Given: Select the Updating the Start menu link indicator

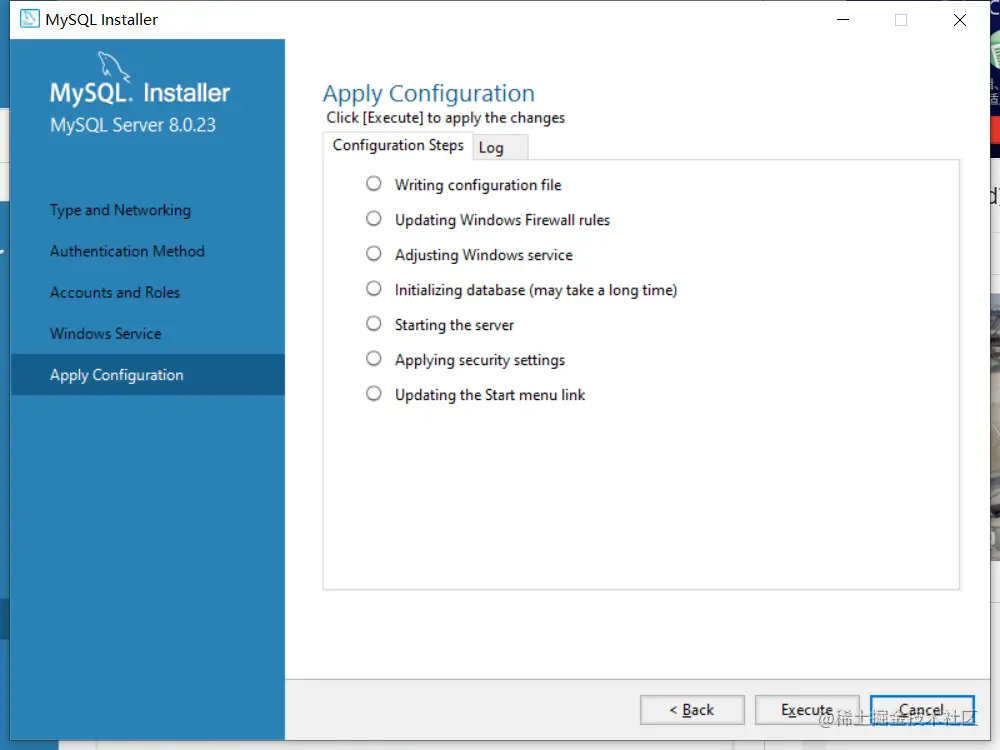Looking at the screenshot, I should point(374,393).
